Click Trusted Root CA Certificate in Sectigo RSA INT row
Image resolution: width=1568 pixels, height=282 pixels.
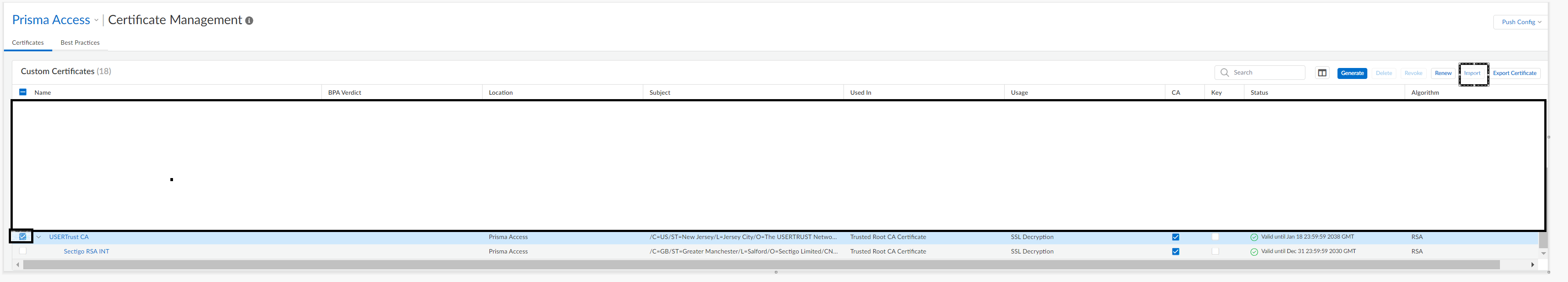coord(888,251)
